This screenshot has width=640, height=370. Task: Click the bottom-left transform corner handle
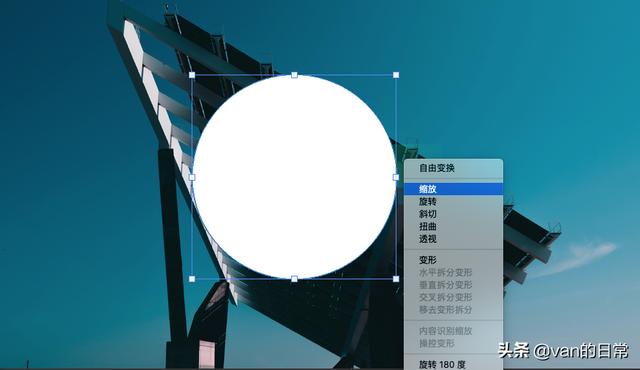[x=192, y=279]
